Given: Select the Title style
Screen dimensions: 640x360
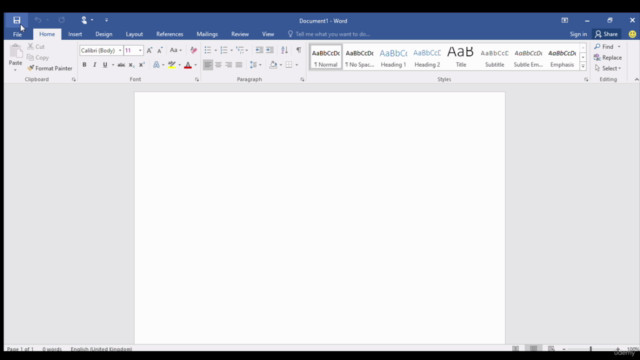Looking at the screenshot, I should click(461, 58).
